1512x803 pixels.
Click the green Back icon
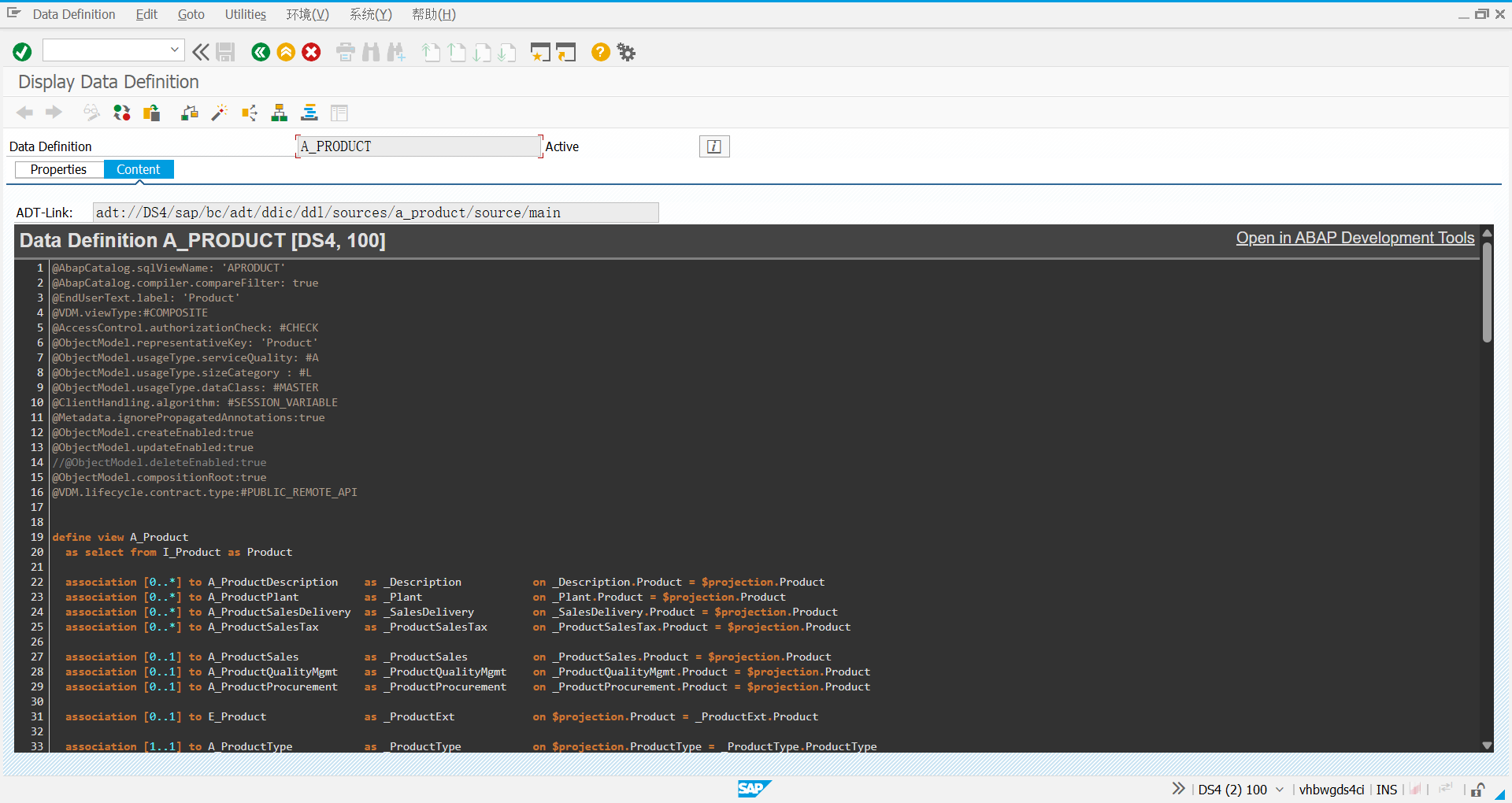(x=261, y=52)
